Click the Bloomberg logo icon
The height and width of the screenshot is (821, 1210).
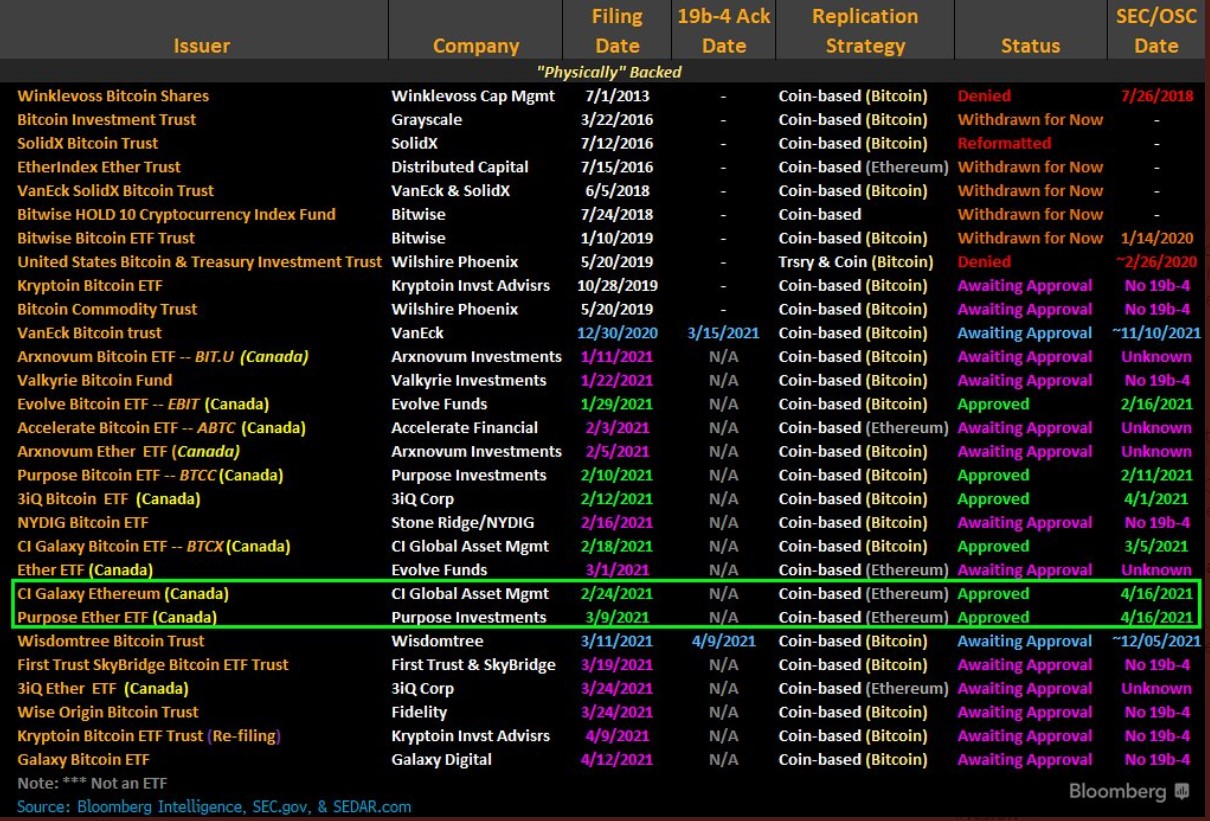point(1182,791)
